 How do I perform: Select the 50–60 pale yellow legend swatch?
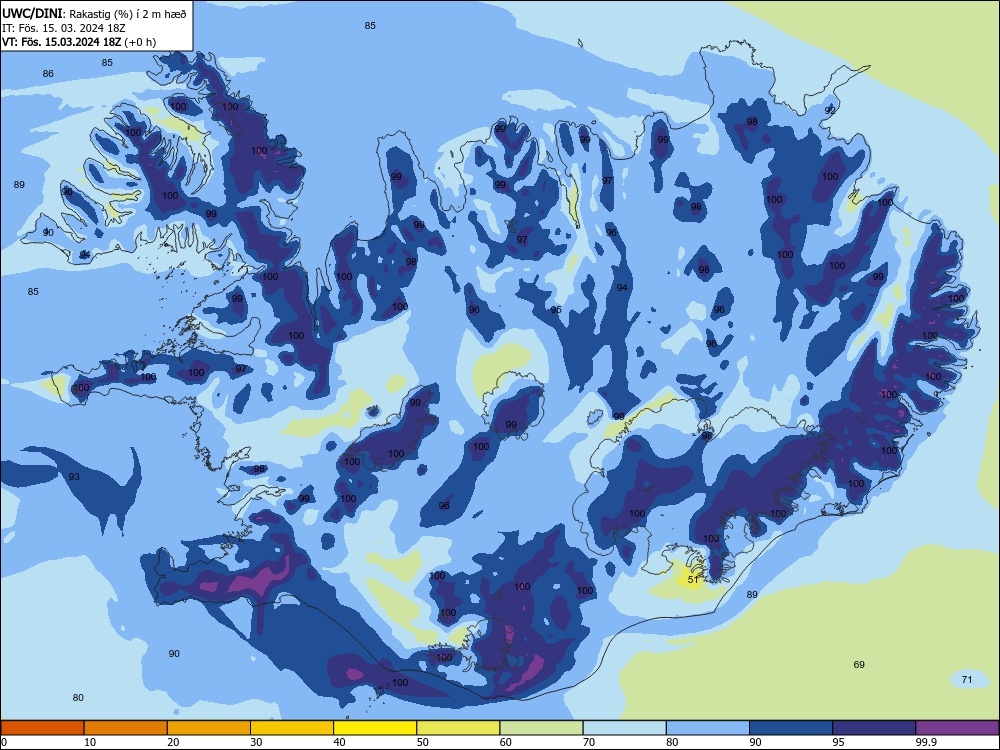458,728
